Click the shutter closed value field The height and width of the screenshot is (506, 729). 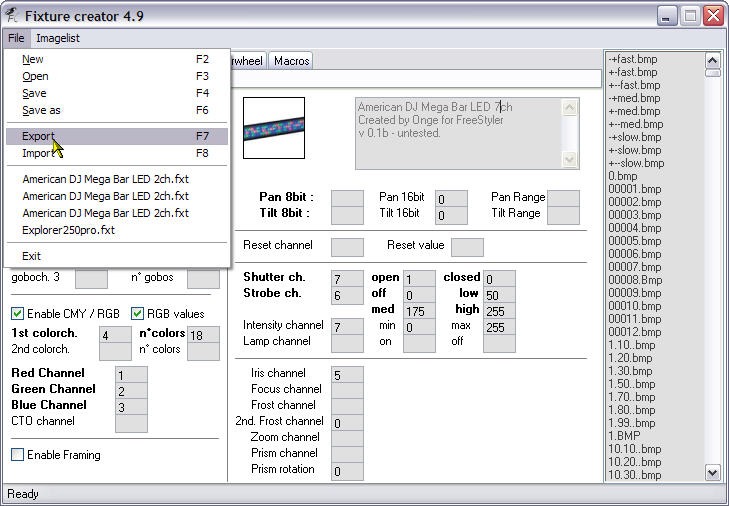point(499,279)
